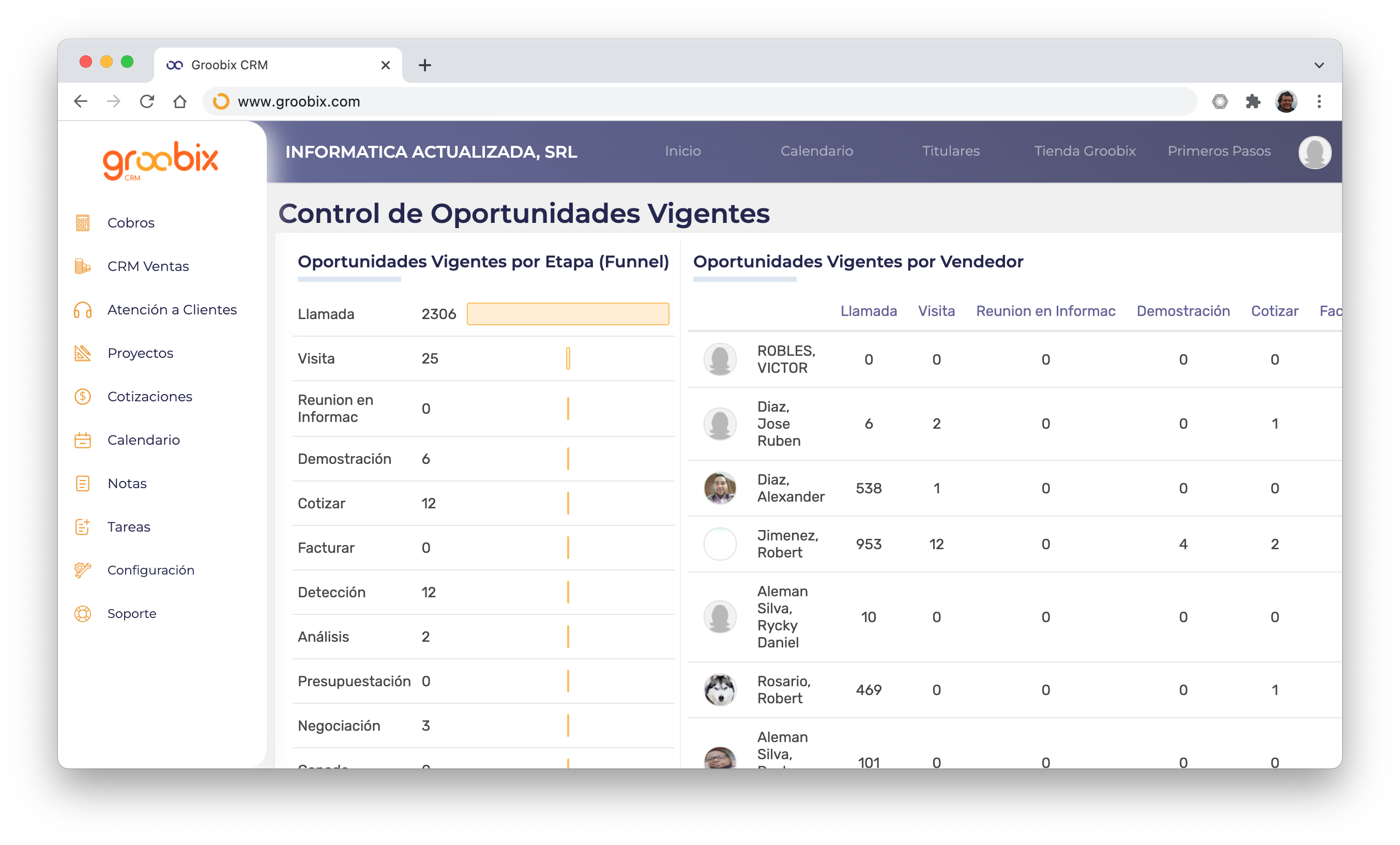The width and height of the screenshot is (1400, 845).
Task: Go back with the browser back arrow
Action: pos(81,101)
